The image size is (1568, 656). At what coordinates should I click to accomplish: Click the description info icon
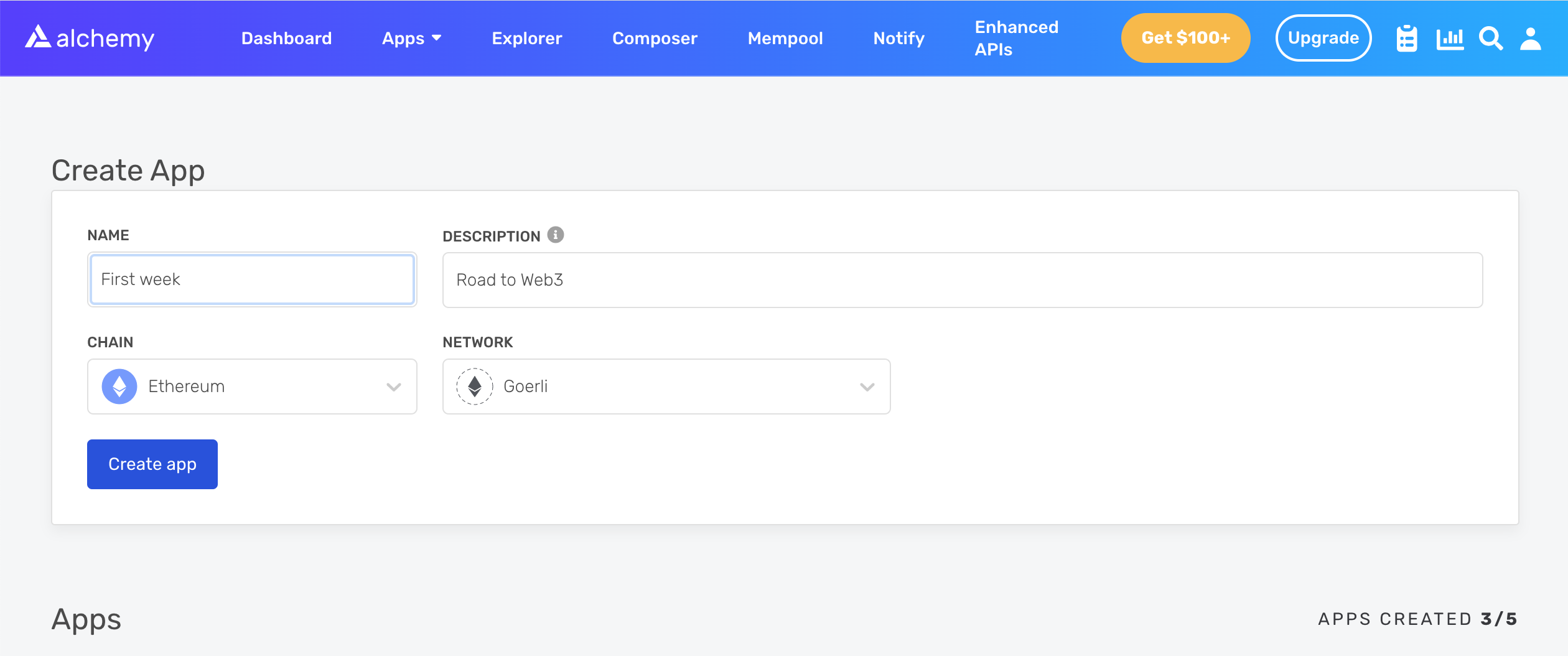coord(556,235)
